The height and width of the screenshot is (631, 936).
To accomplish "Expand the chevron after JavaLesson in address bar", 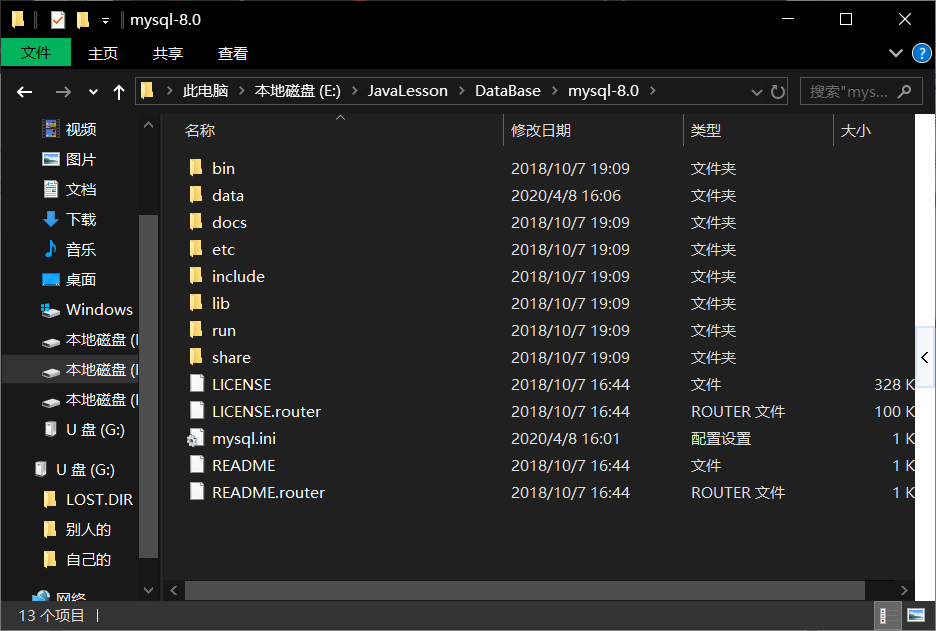I will point(461,91).
